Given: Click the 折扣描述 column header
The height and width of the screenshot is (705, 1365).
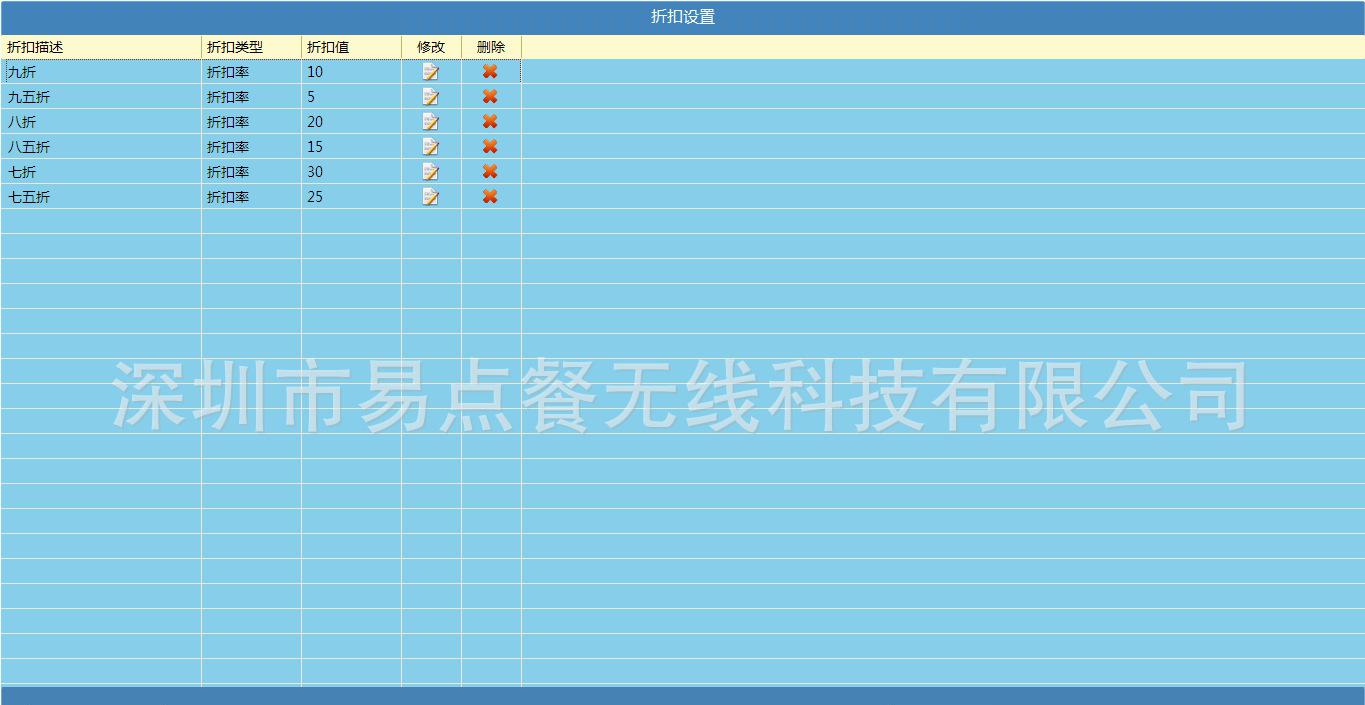Looking at the screenshot, I should coord(101,47).
